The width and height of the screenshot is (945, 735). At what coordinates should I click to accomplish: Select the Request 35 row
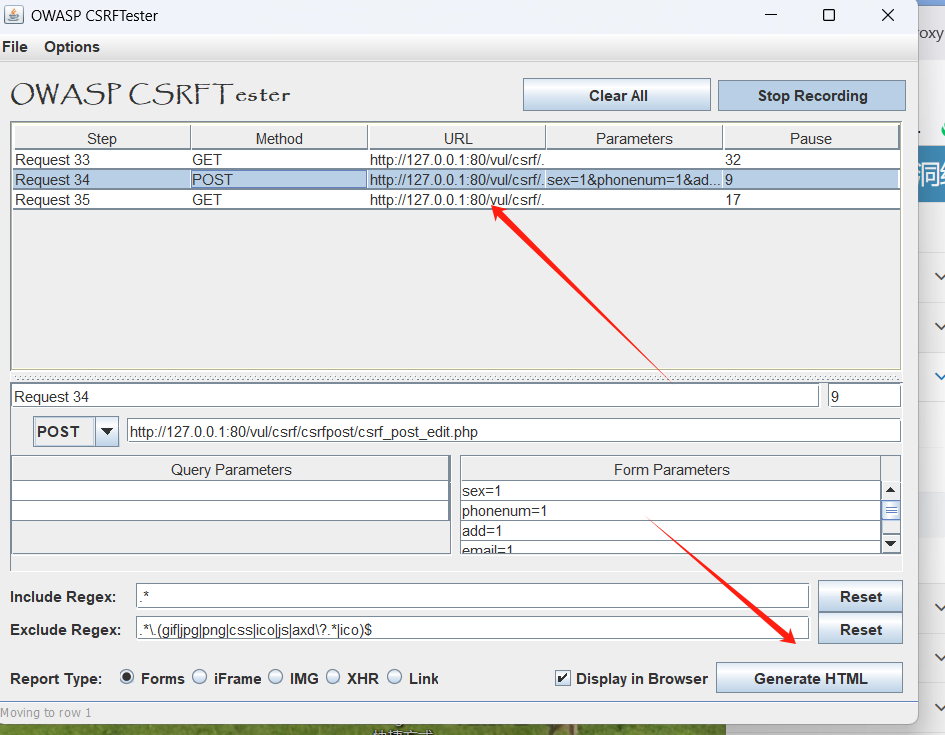click(456, 199)
